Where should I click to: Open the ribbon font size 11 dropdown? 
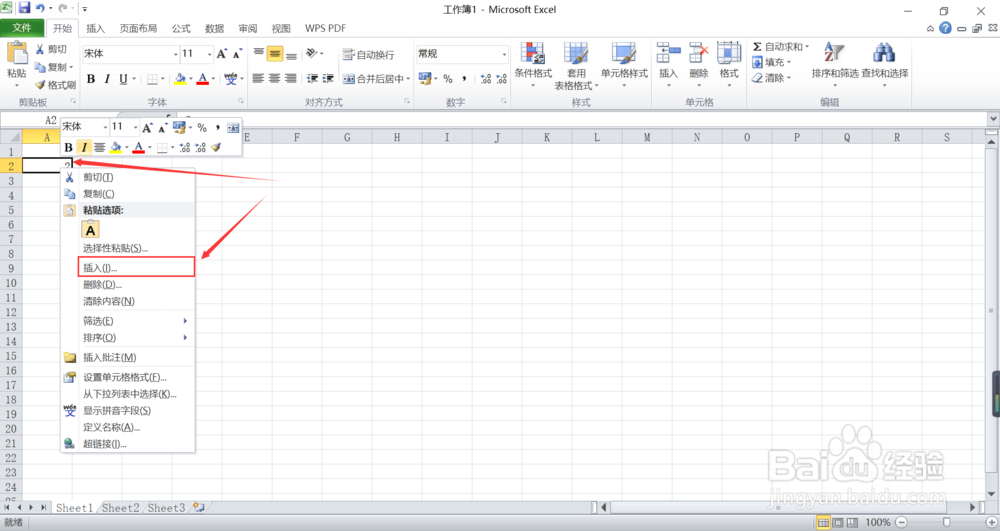[x=209, y=54]
